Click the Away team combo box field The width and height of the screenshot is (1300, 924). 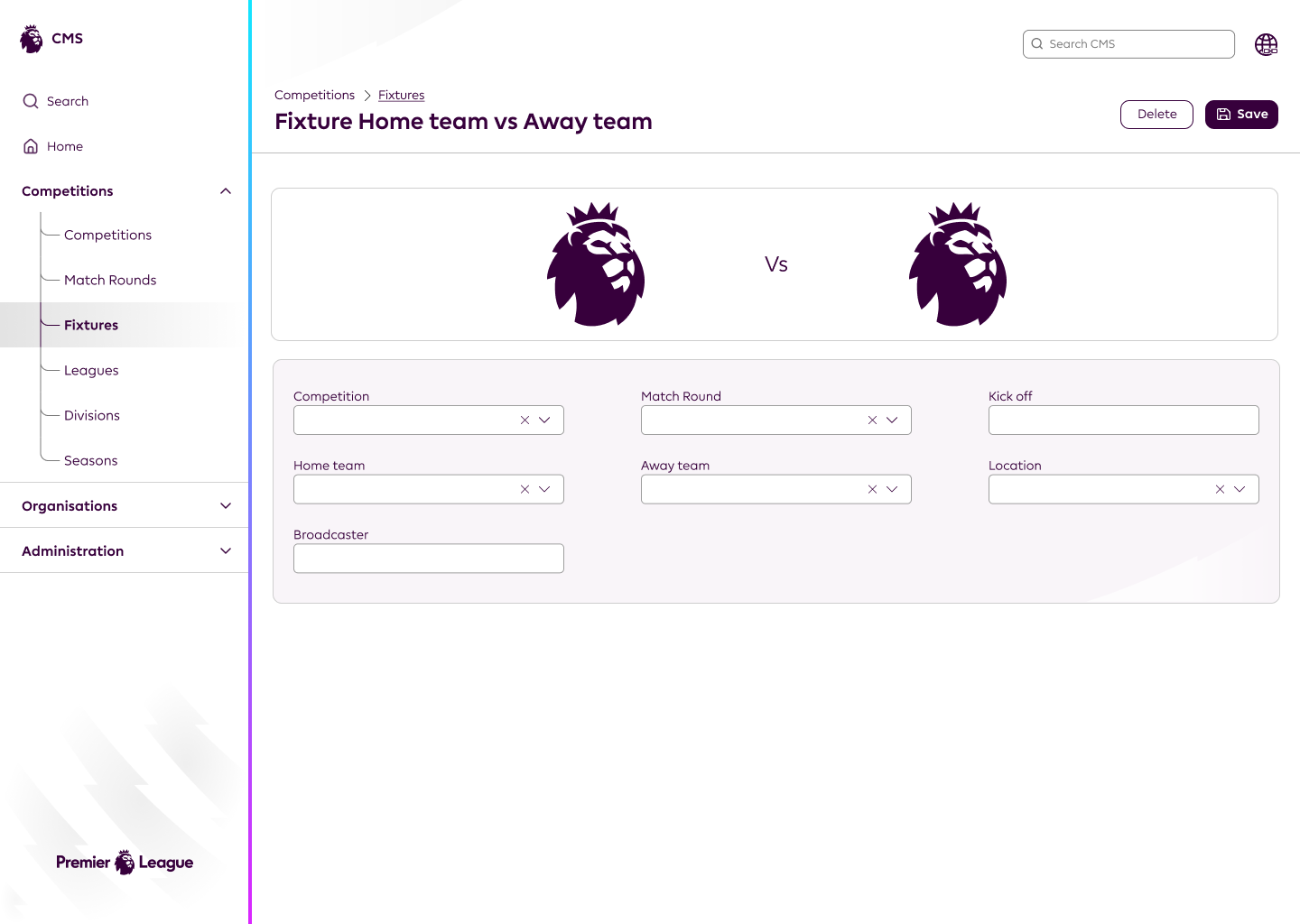coord(776,490)
